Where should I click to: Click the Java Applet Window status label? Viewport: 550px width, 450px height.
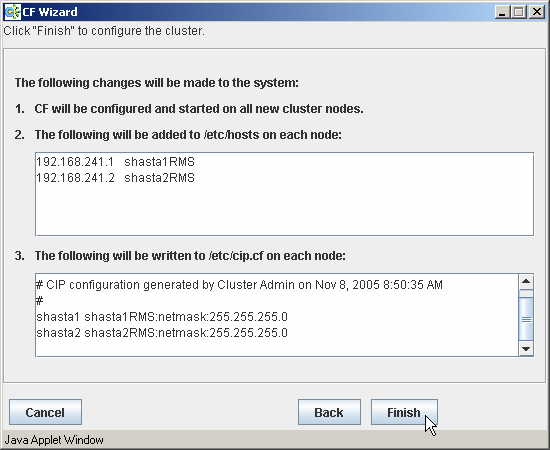[54, 440]
